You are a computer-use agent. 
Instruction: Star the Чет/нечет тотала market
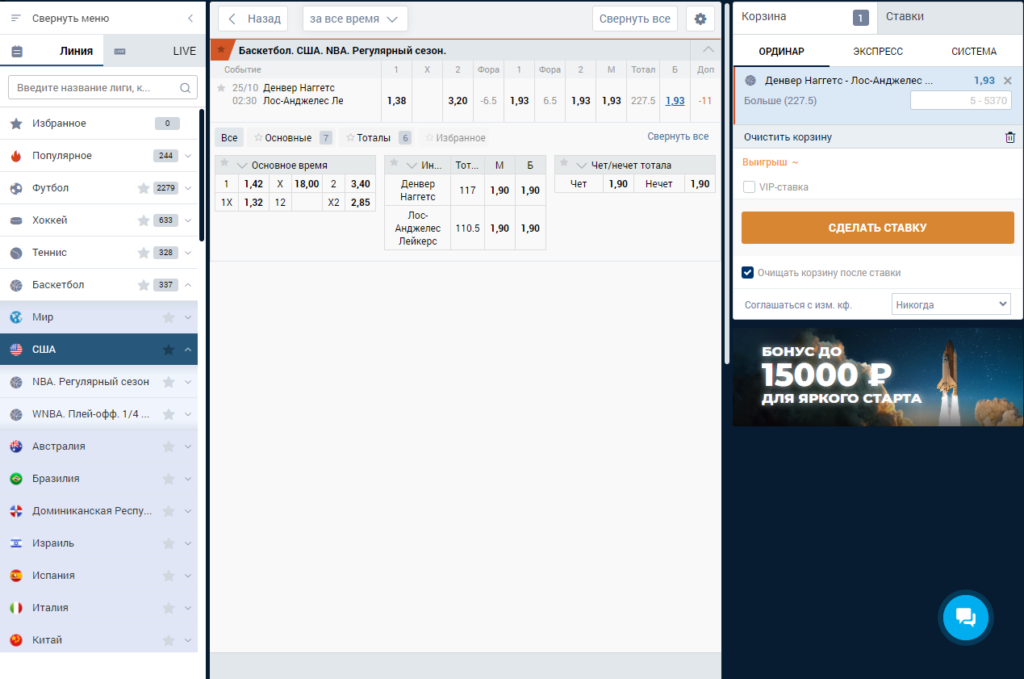click(x=564, y=163)
